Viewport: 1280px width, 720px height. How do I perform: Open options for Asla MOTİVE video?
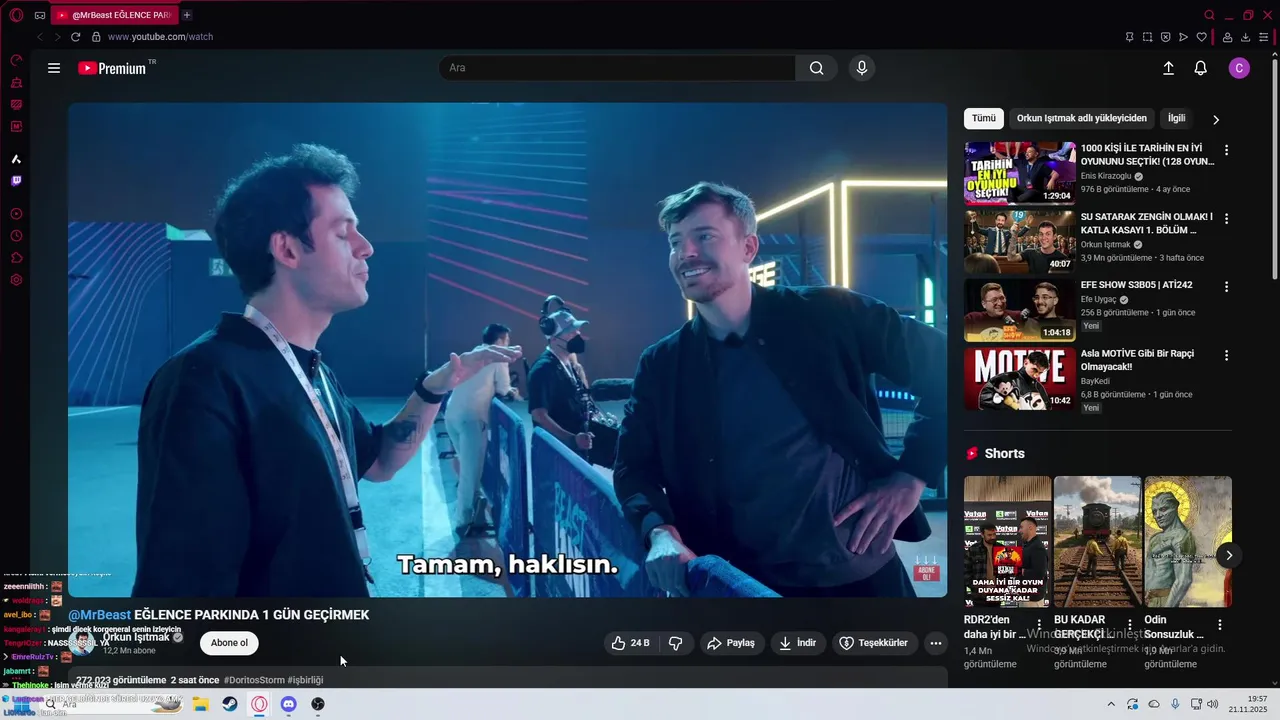click(x=1227, y=355)
